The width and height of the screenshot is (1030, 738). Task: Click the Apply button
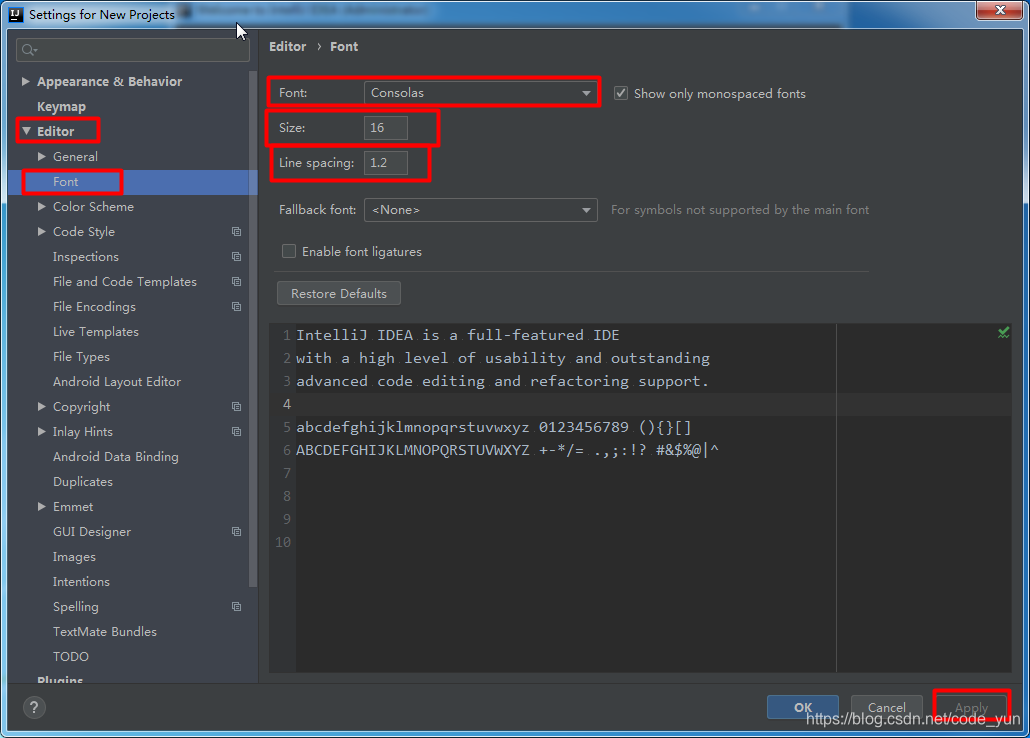click(971, 707)
